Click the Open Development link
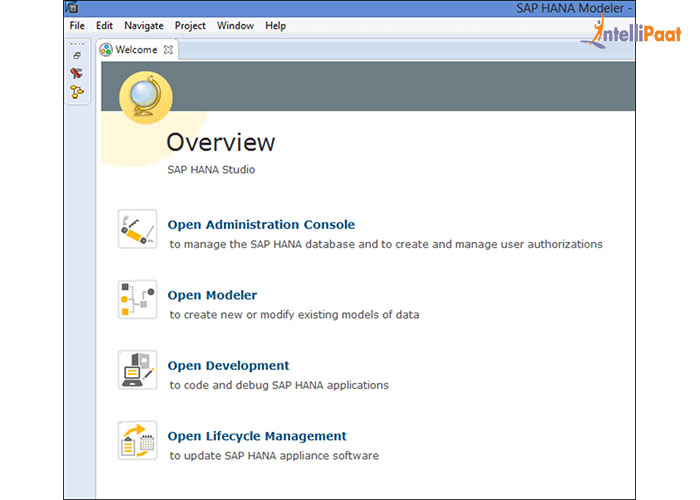 [229, 366]
